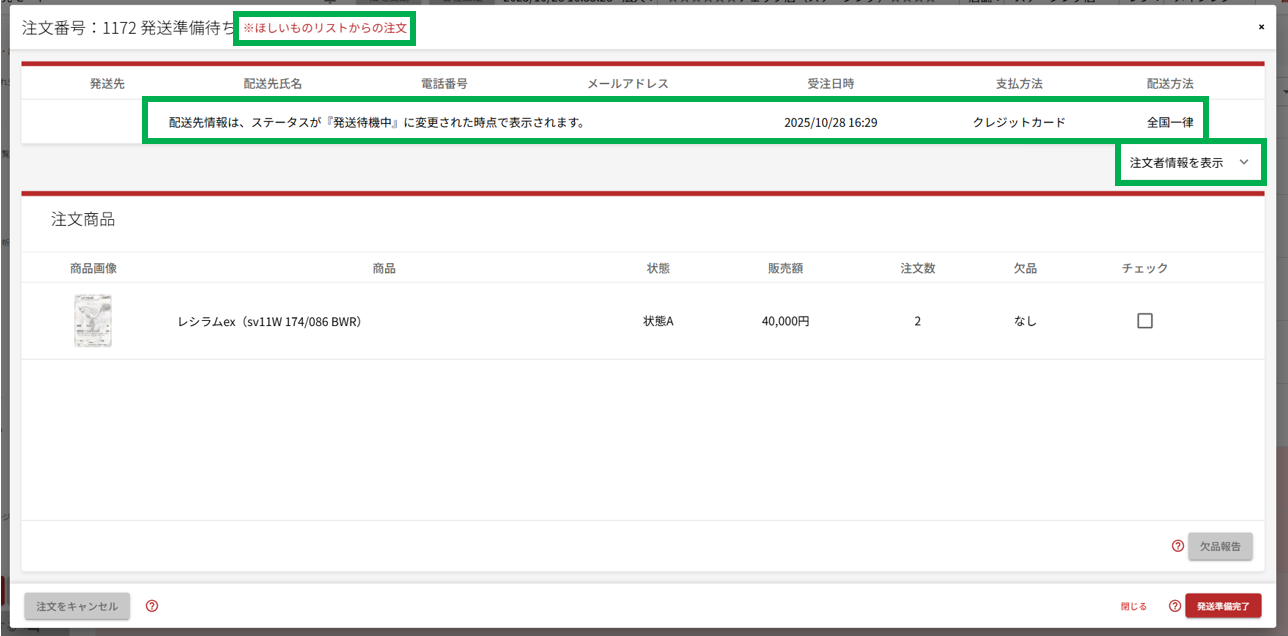Screen dimensions: 1288x636
Task: Click the 閉じる link
Action: pos(1133,606)
